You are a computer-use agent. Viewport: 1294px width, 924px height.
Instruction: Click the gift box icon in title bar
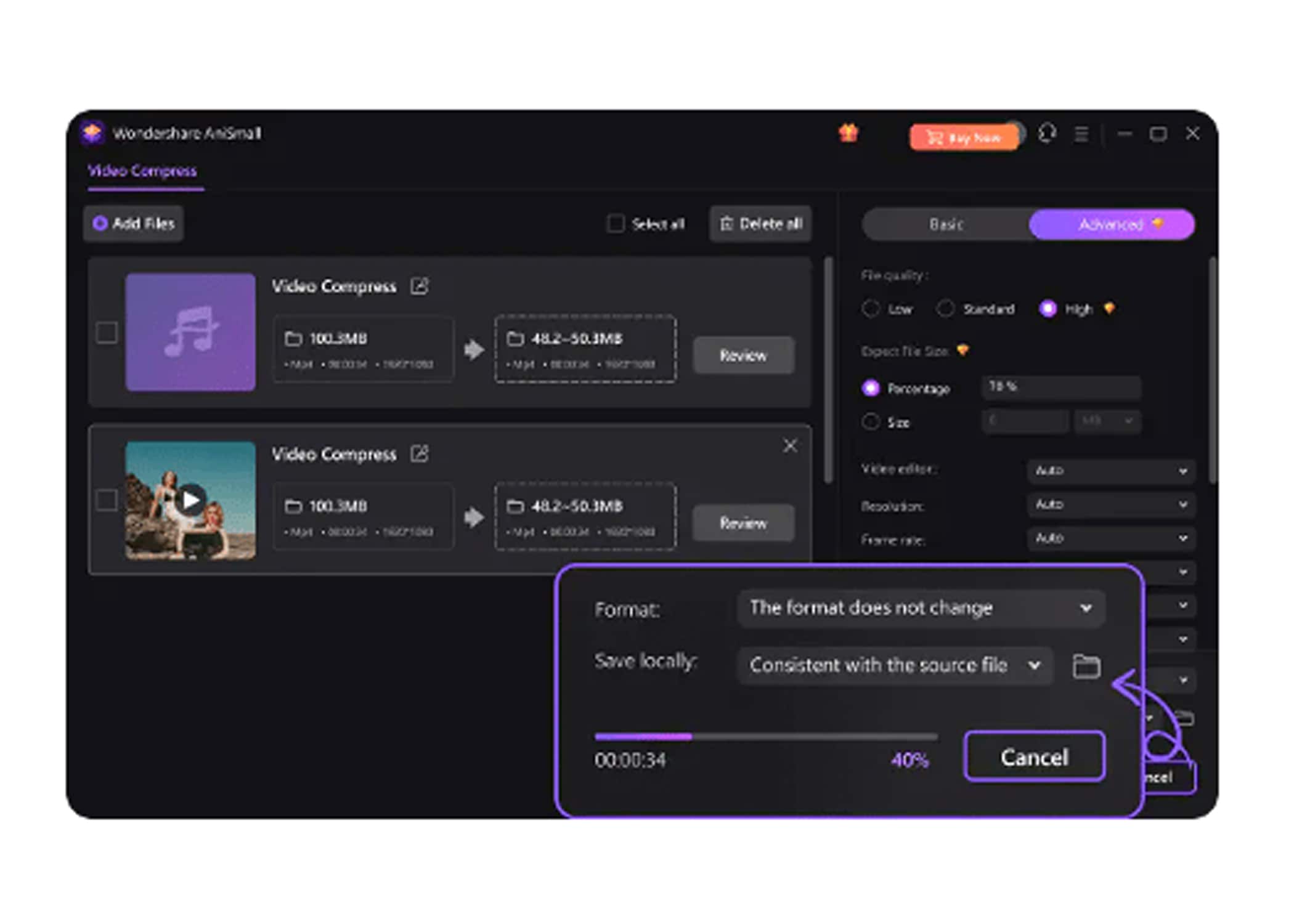848,132
